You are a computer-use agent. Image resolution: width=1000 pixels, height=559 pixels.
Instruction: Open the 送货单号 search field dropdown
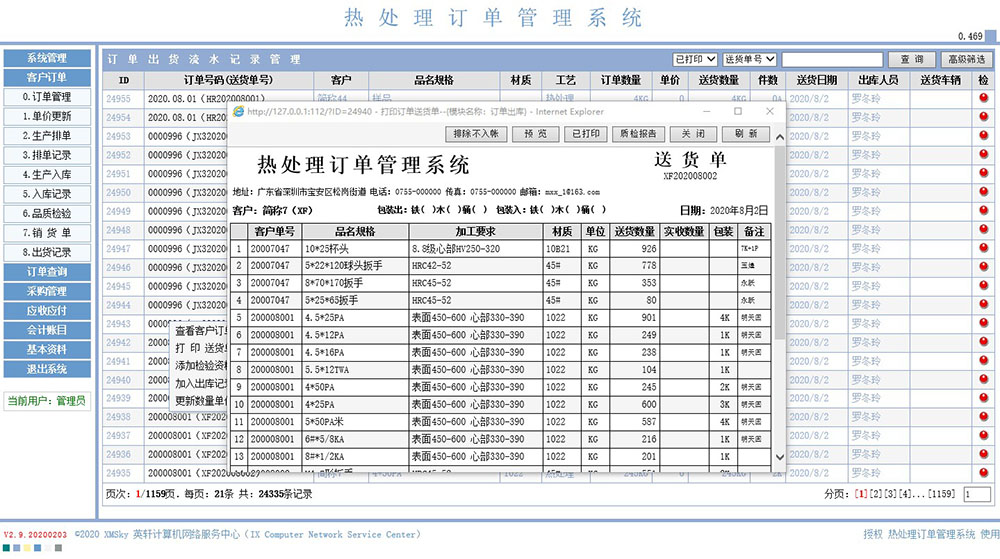(749, 60)
